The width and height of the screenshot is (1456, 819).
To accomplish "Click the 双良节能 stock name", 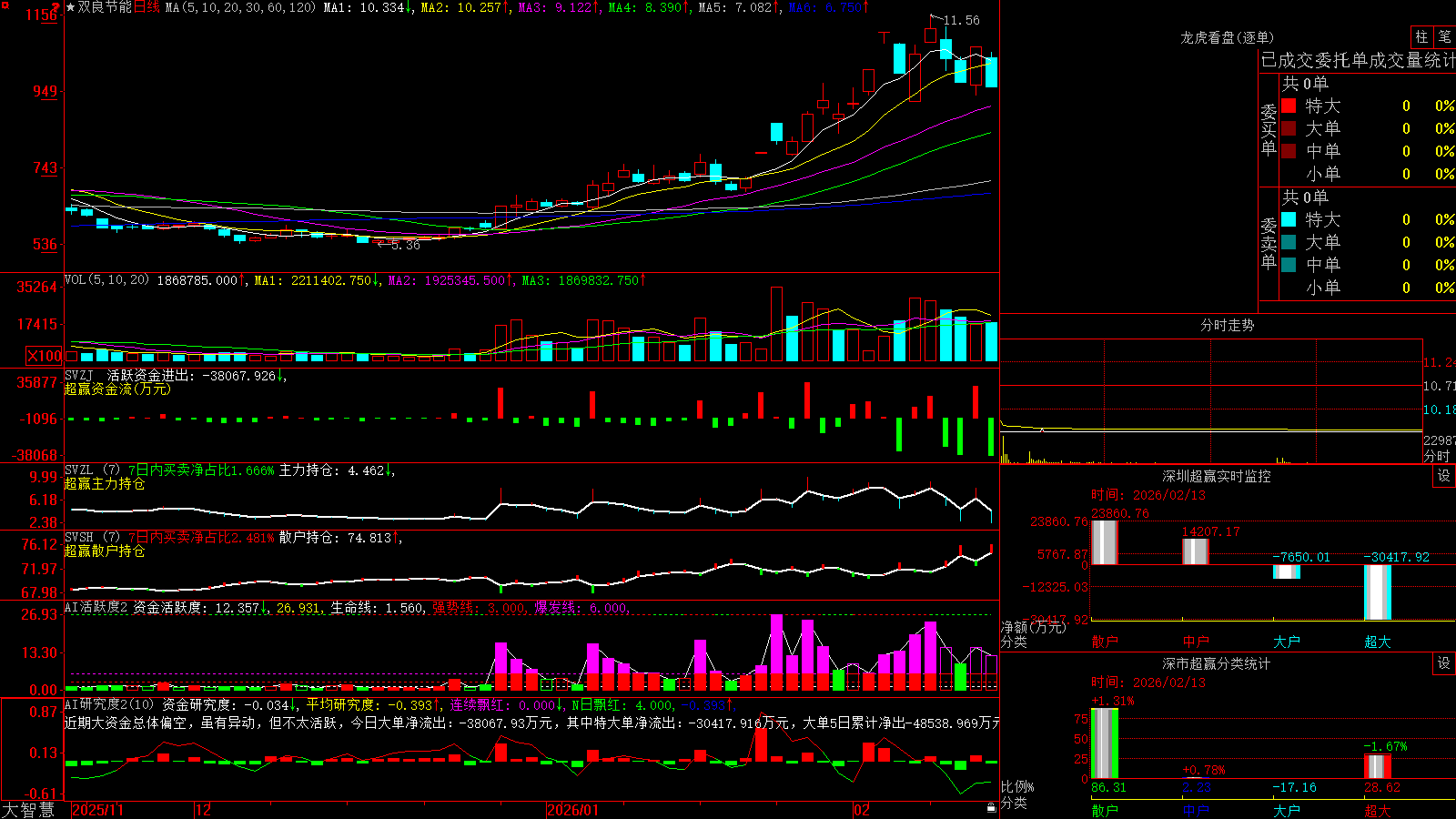I will click(x=105, y=7).
